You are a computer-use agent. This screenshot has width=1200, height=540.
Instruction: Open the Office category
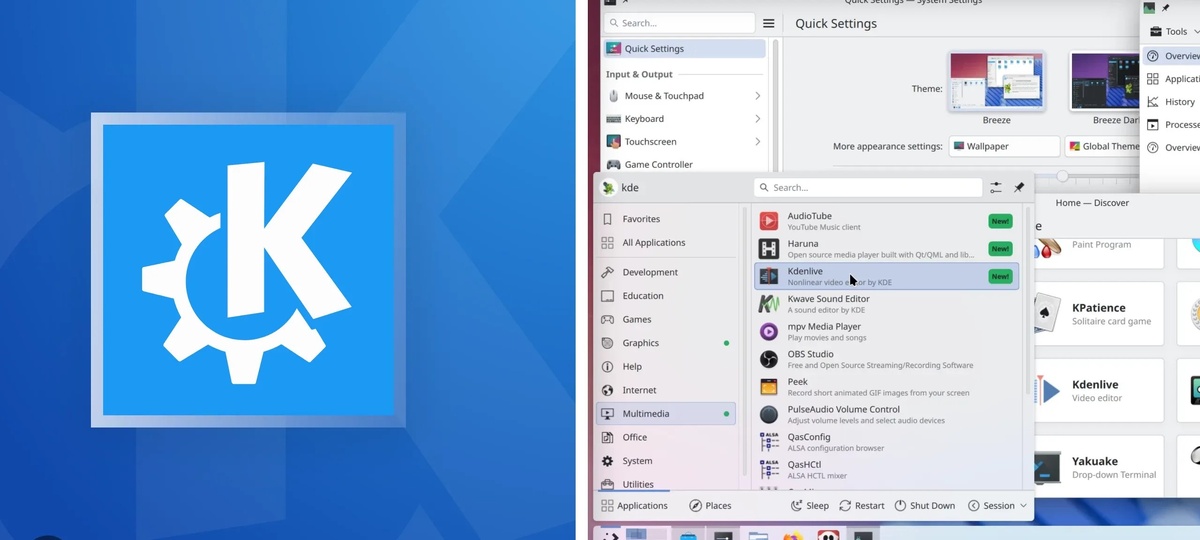667,437
